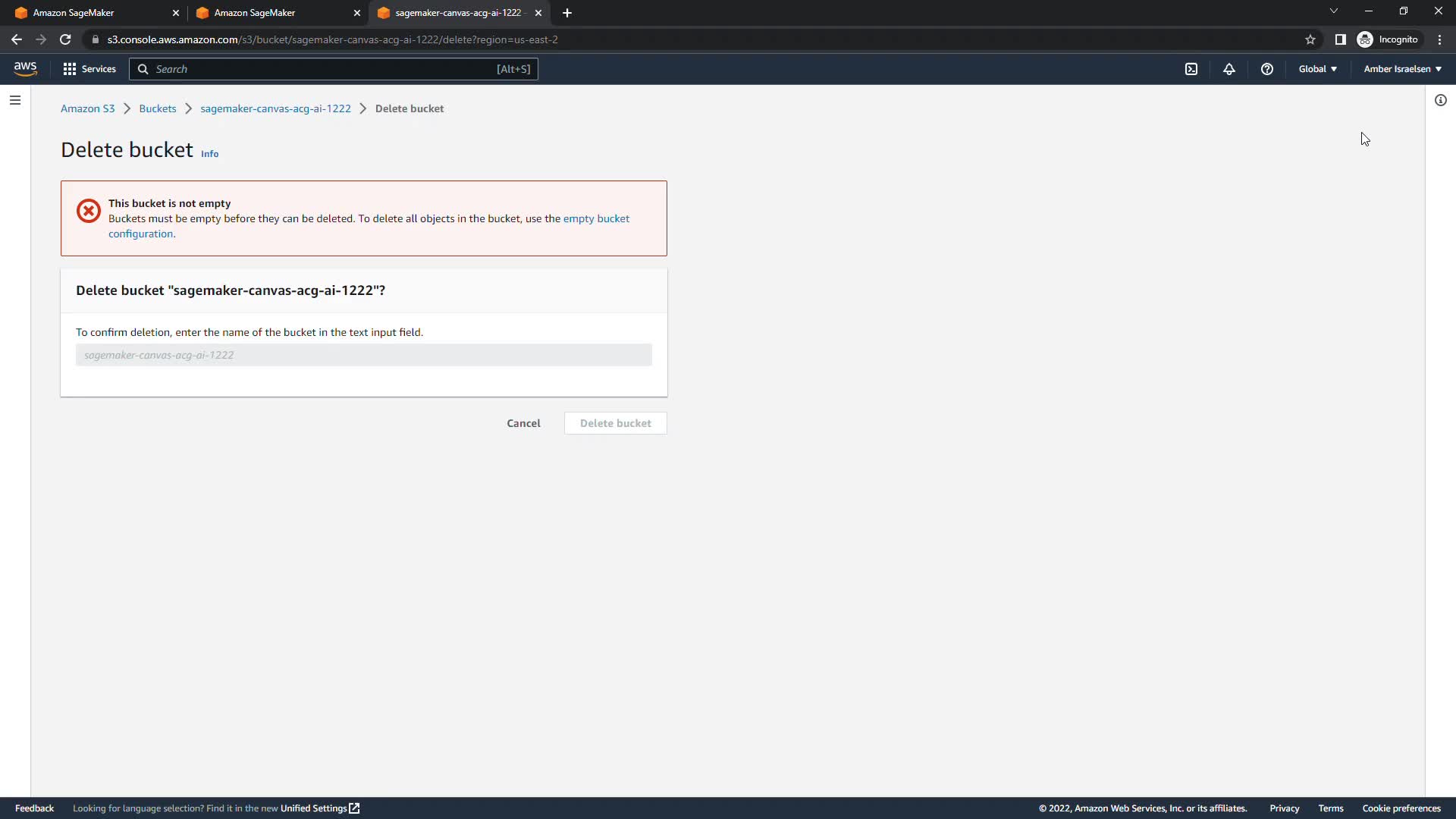Viewport: 1456px width, 819px height.
Task: Open the info panel icon
Action: (x=1440, y=100)
